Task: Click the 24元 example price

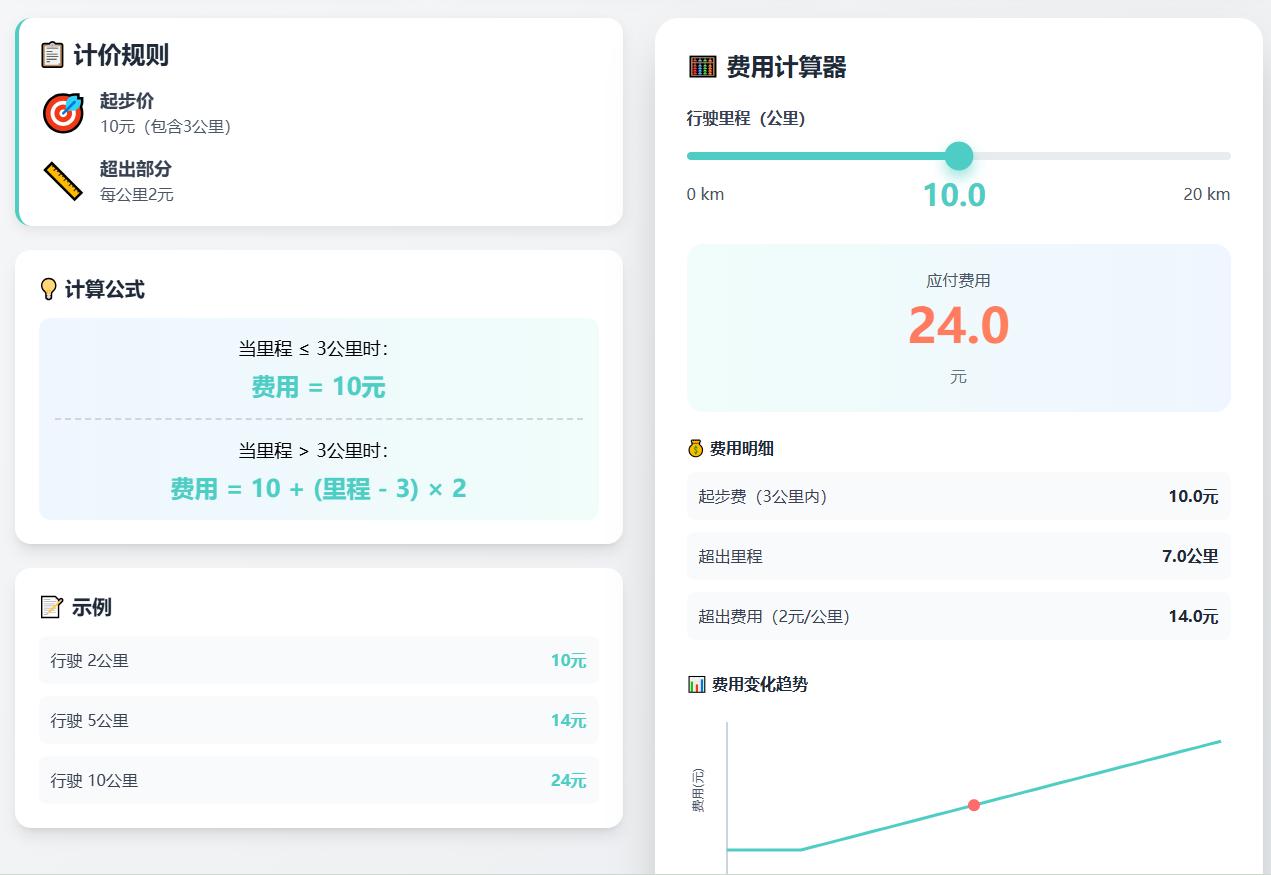Action: click(x=568, y=781)
